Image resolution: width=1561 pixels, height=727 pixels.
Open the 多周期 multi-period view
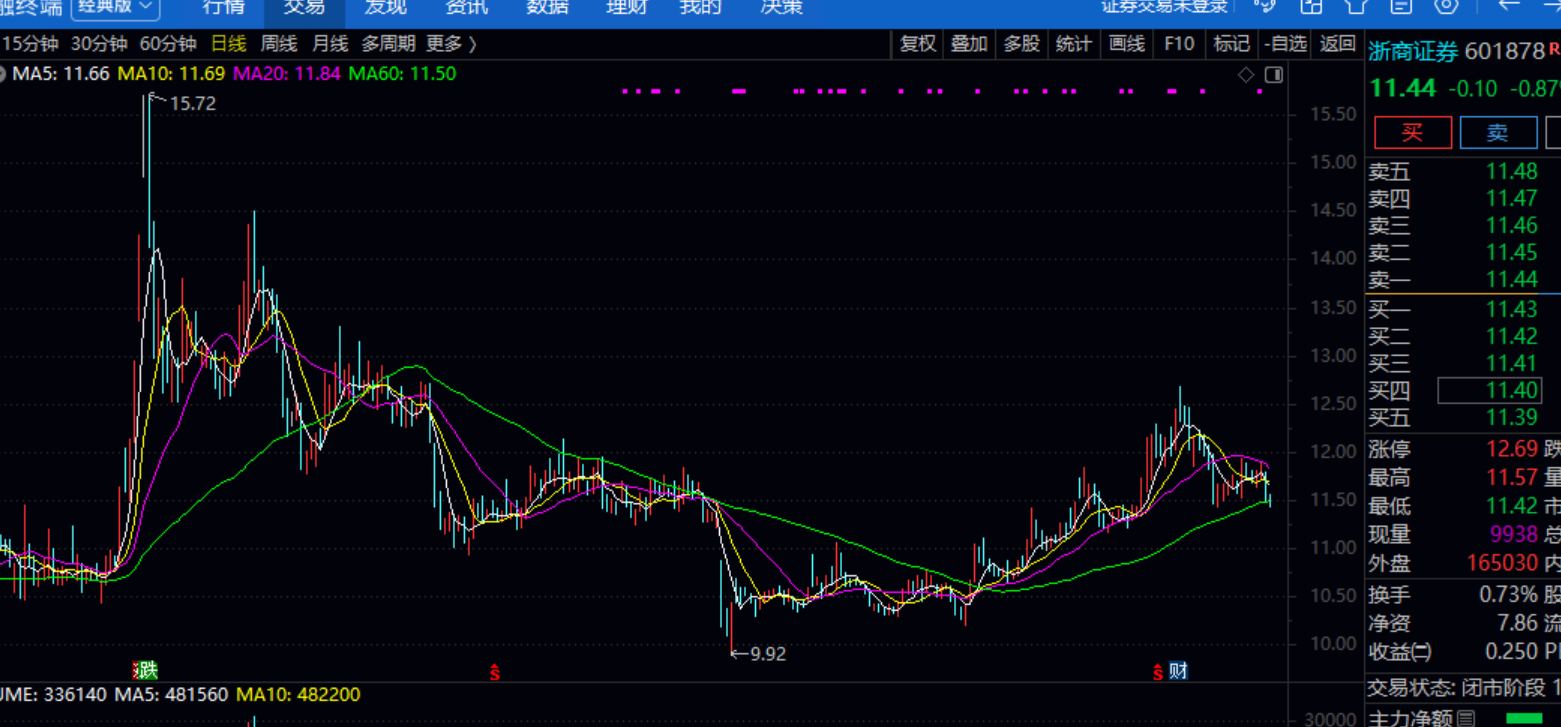[388, 44]
